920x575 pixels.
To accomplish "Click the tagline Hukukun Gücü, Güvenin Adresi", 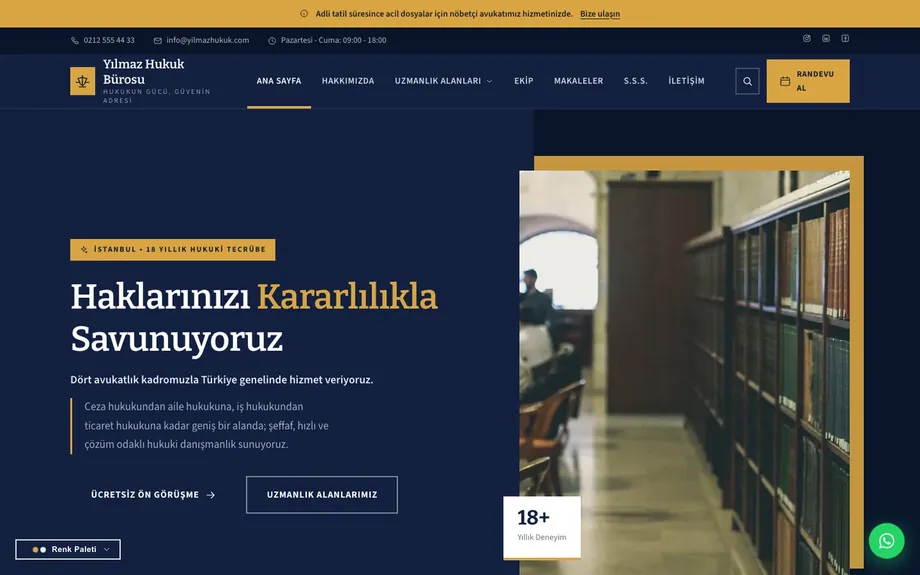I will click(x=157, y=96).
